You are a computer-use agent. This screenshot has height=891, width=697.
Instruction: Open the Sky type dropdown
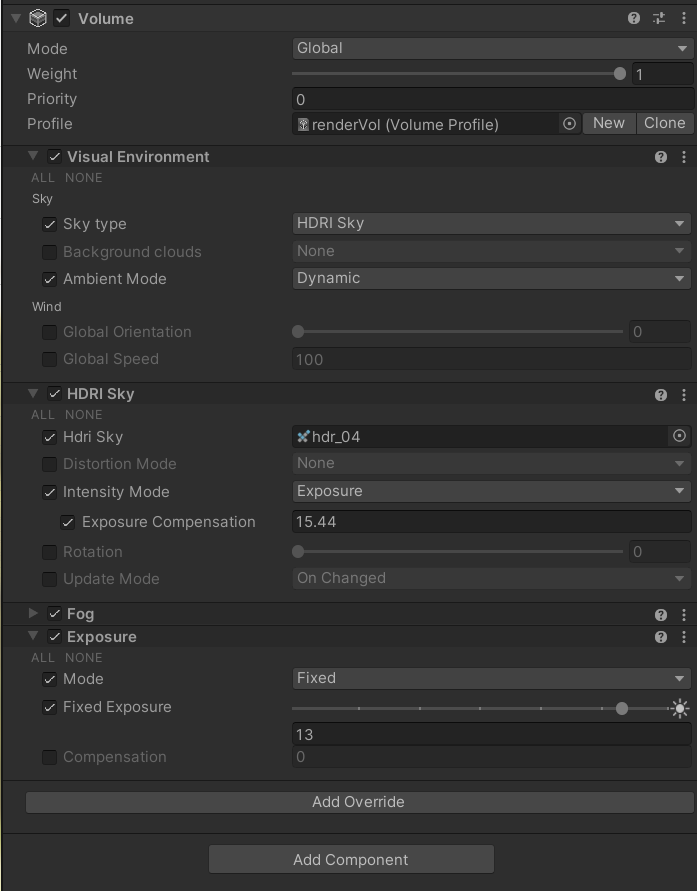[x=491, y=223]
